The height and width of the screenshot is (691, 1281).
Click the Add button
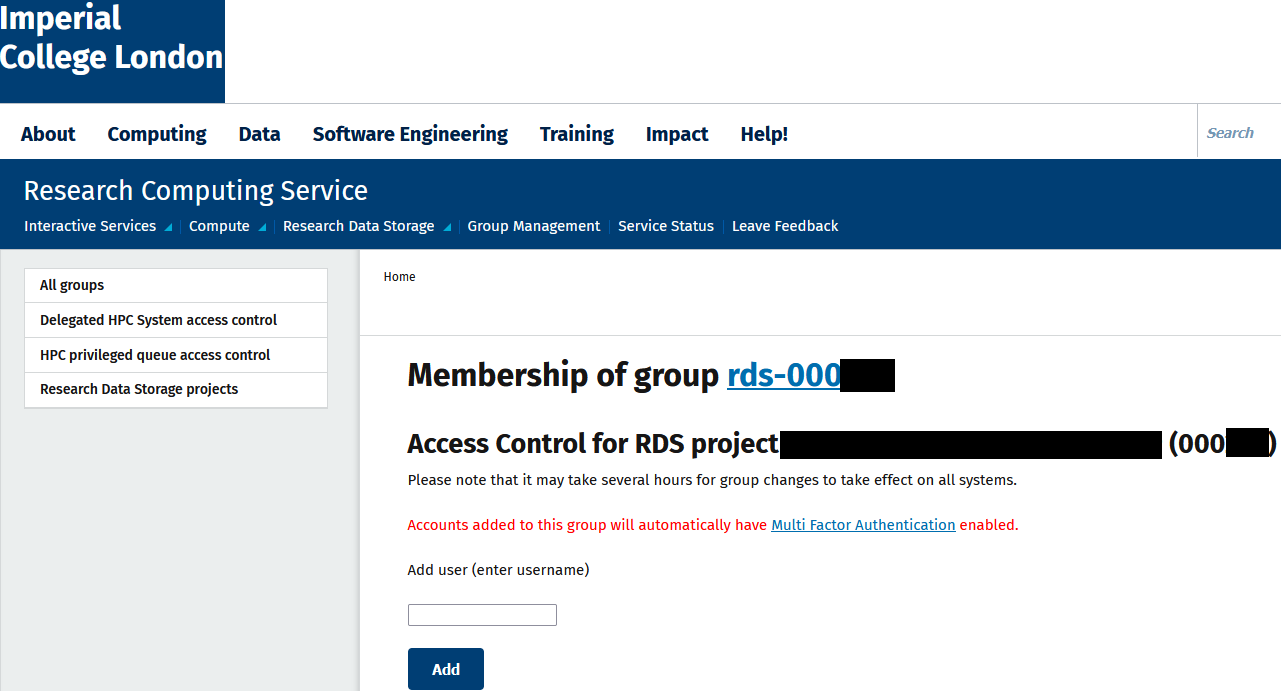click(x=446, y=669)
